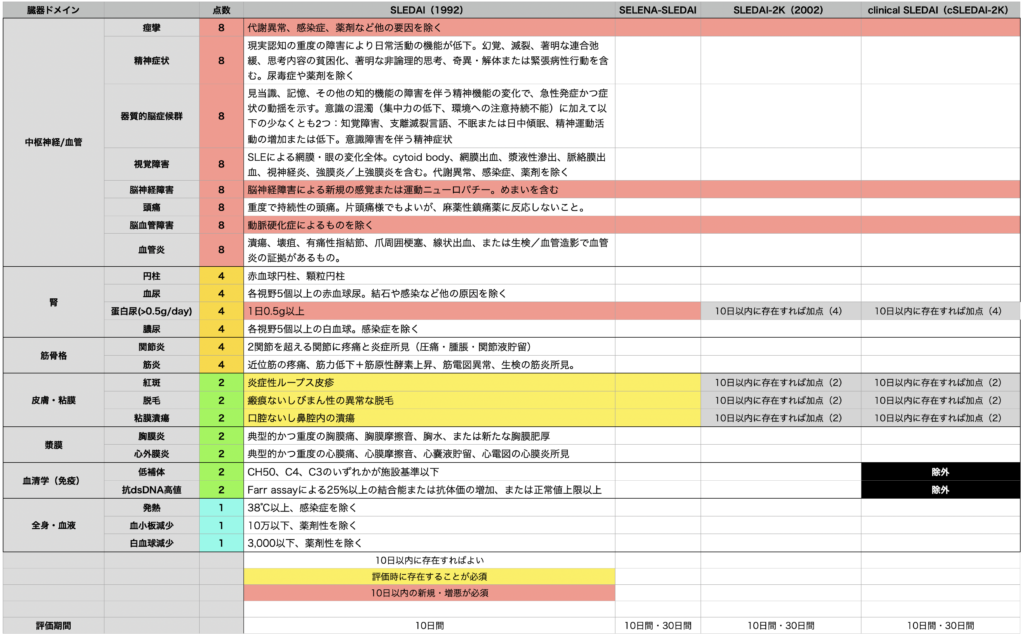
Task: Select the SLEDAI-2K (2002) header cell
Action: tap(780, 9)
